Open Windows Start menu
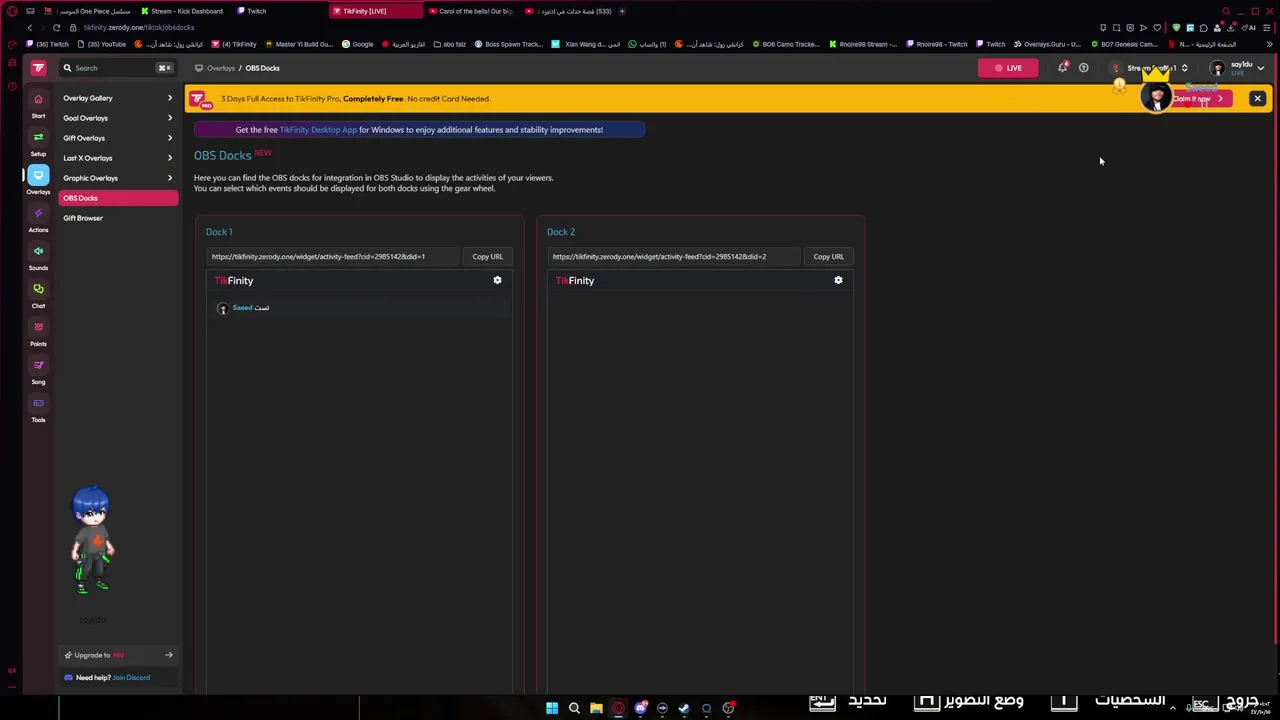The height and width of the screenshot is (720, 1280). 551,708
